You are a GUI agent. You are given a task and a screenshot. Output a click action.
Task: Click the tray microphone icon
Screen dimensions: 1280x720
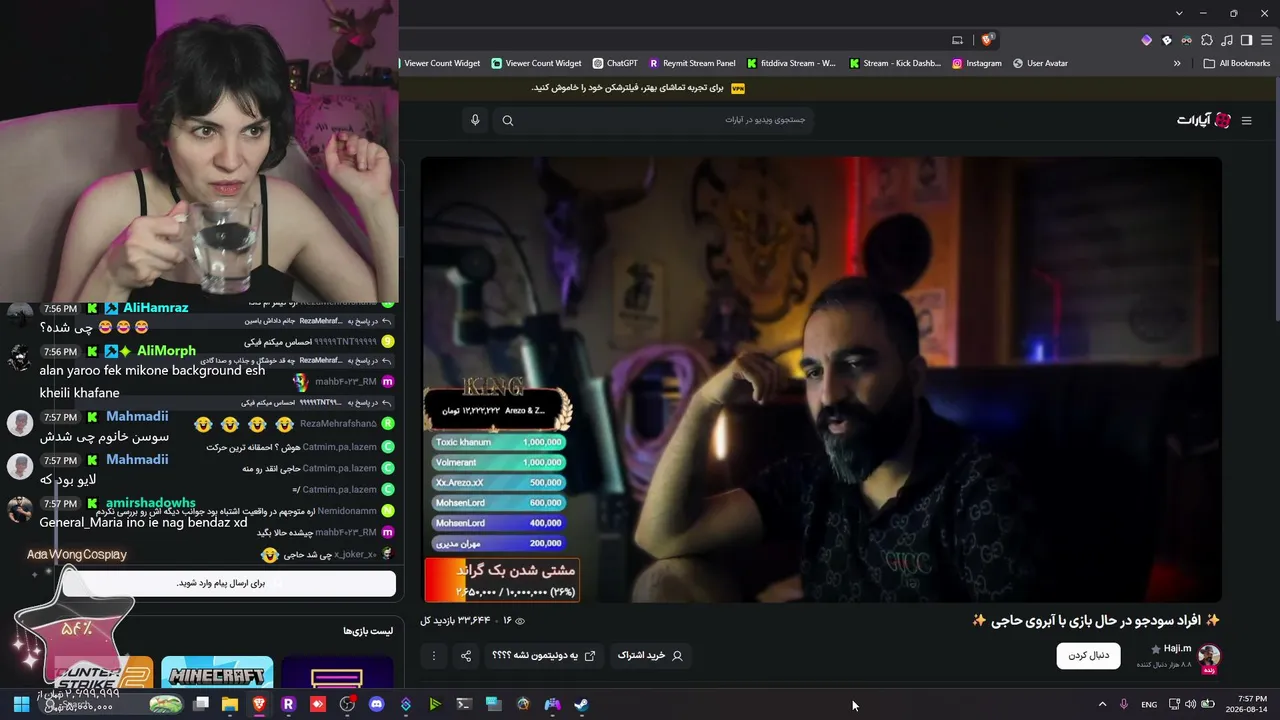pos(1124,704)
